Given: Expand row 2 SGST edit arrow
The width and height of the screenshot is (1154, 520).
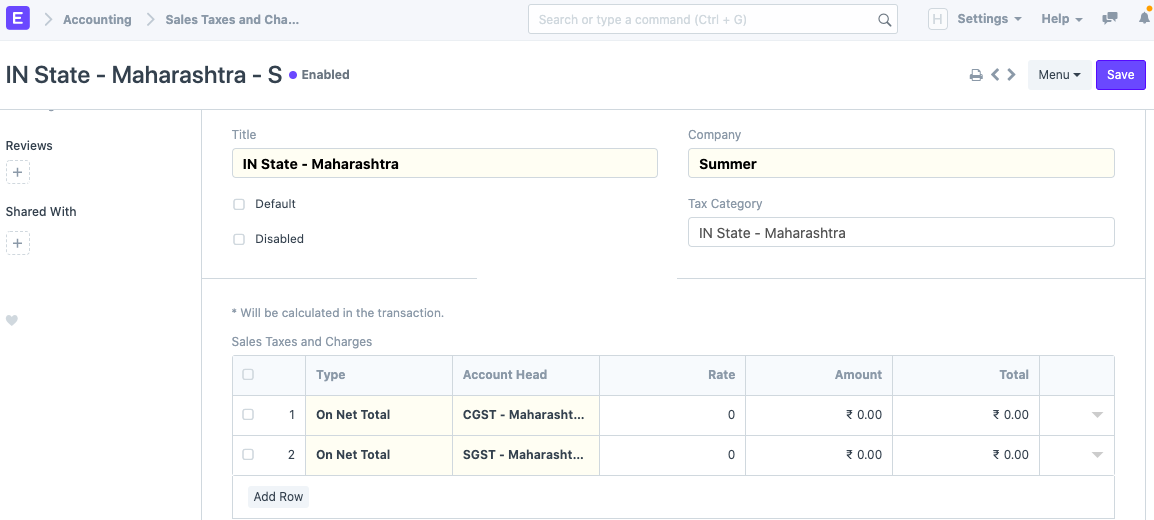Looking at the screenshot, I should pyautogui.click(x=1097, y=455).
